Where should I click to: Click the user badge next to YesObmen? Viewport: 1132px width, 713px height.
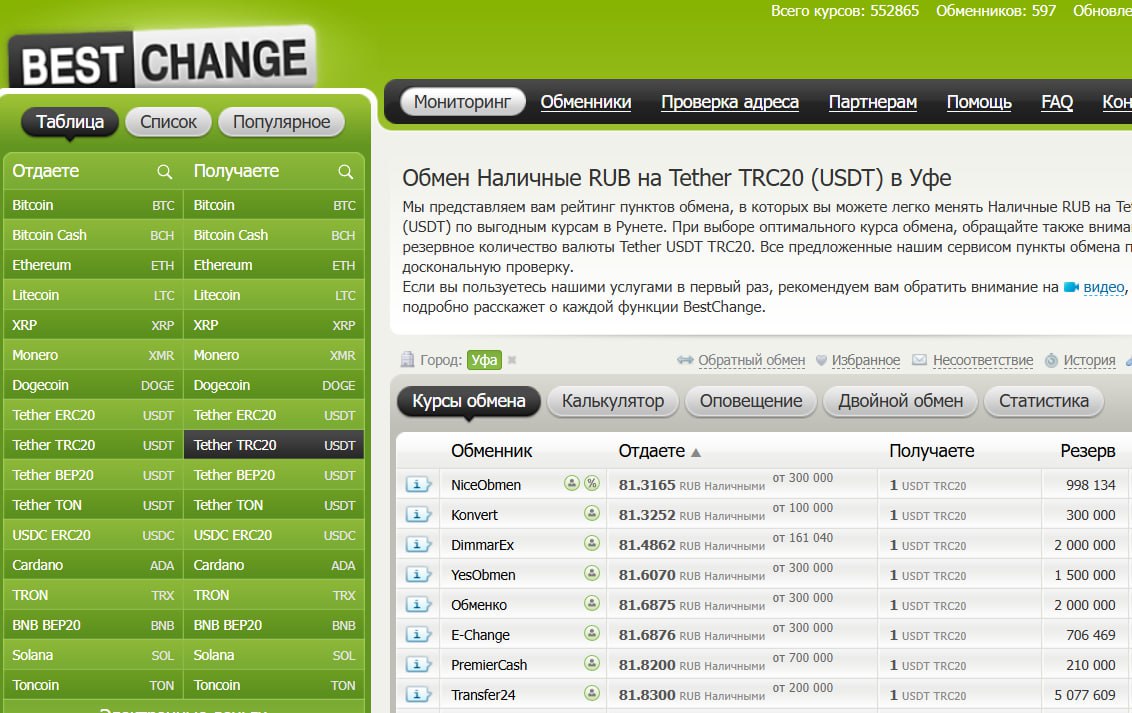pyautogui.click(x=592, y=574)
